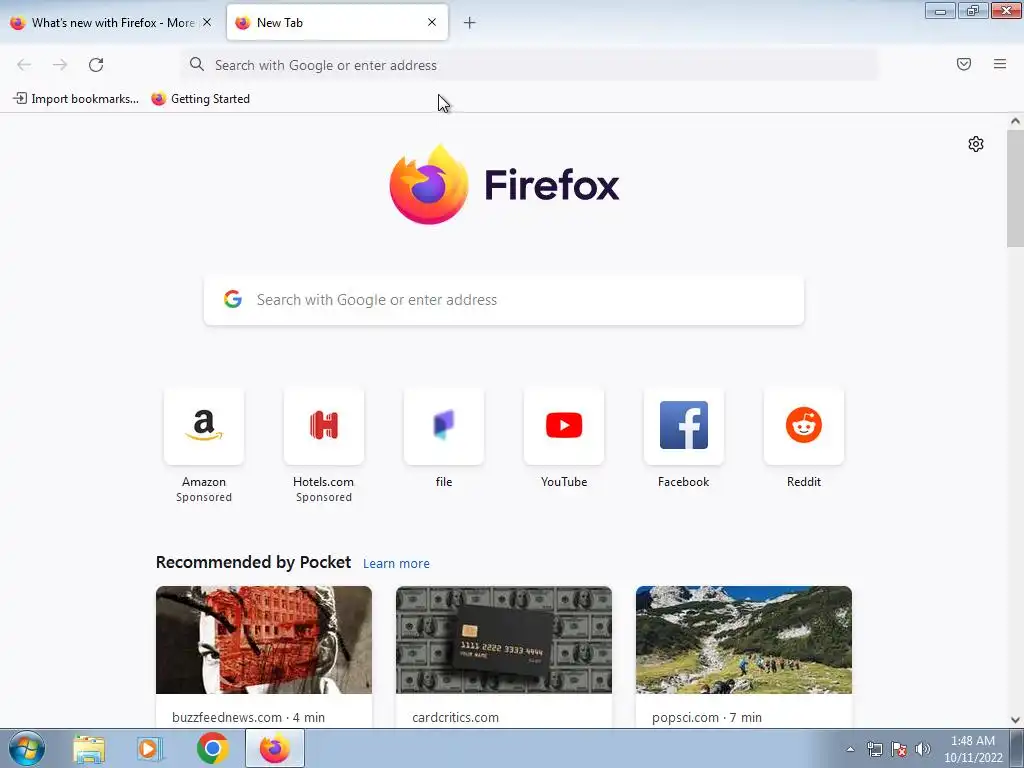
Task: Open a new tab with plus button
Action: tap(470, 23)
